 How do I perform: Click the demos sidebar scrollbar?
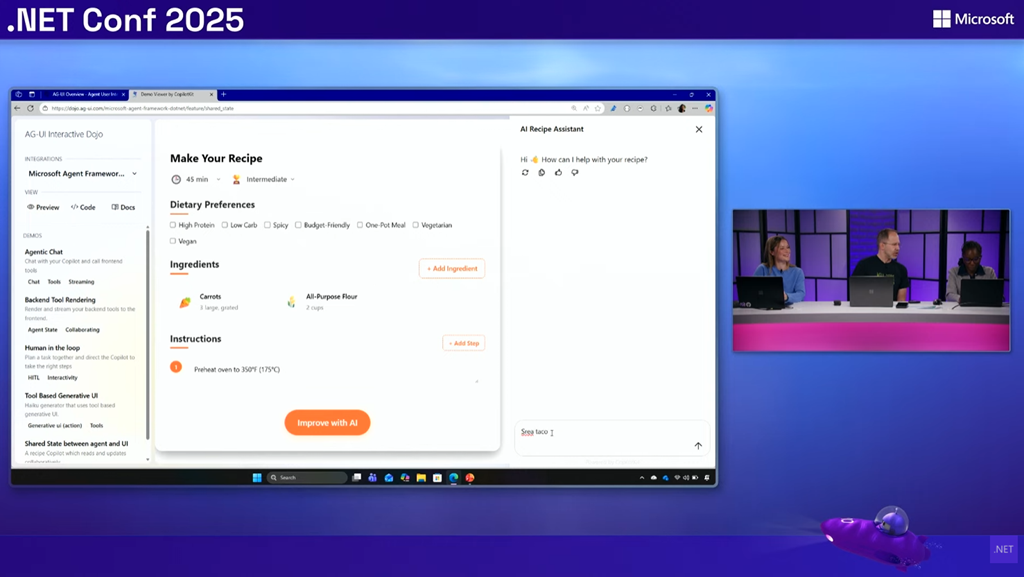click(148, 333)
